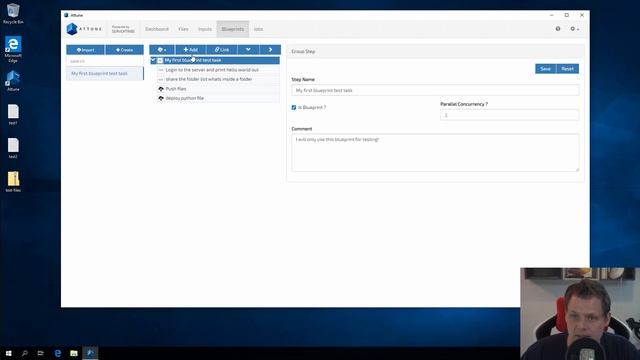
Task: Click the Attune logo in the header
Action: (84, 29)
